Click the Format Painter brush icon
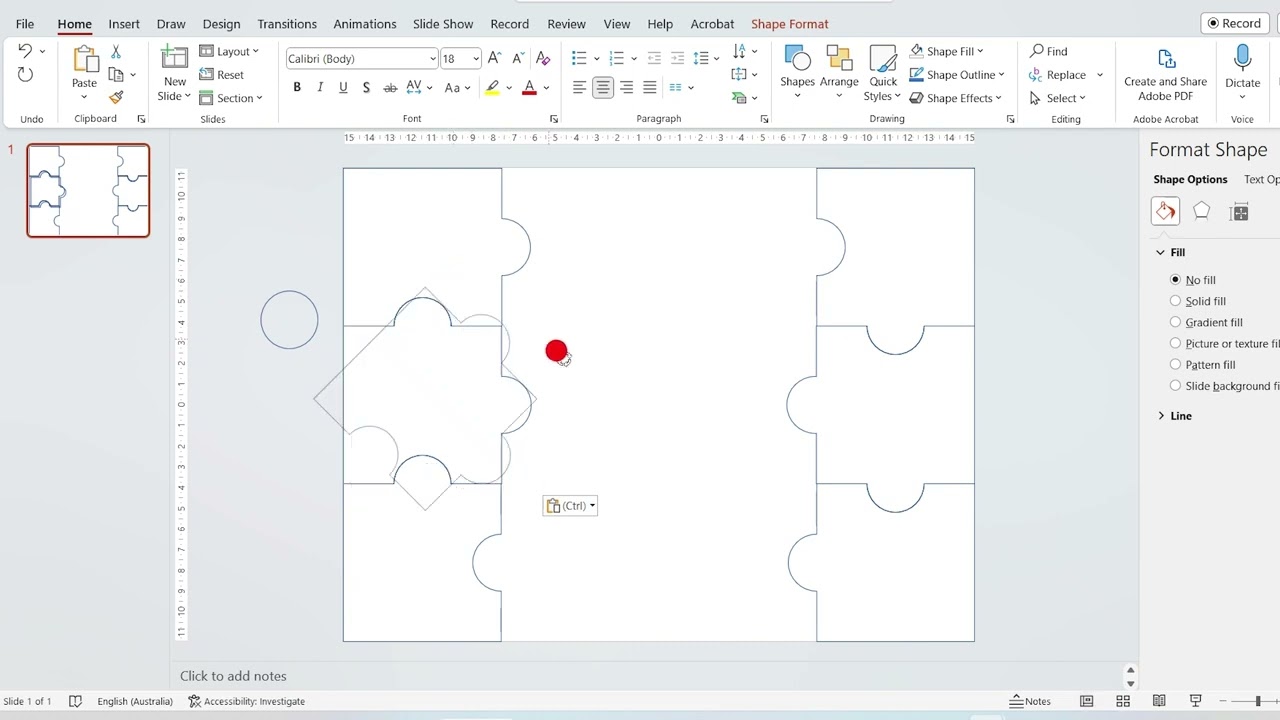The image size is (1280, 720). click(116, 97)
